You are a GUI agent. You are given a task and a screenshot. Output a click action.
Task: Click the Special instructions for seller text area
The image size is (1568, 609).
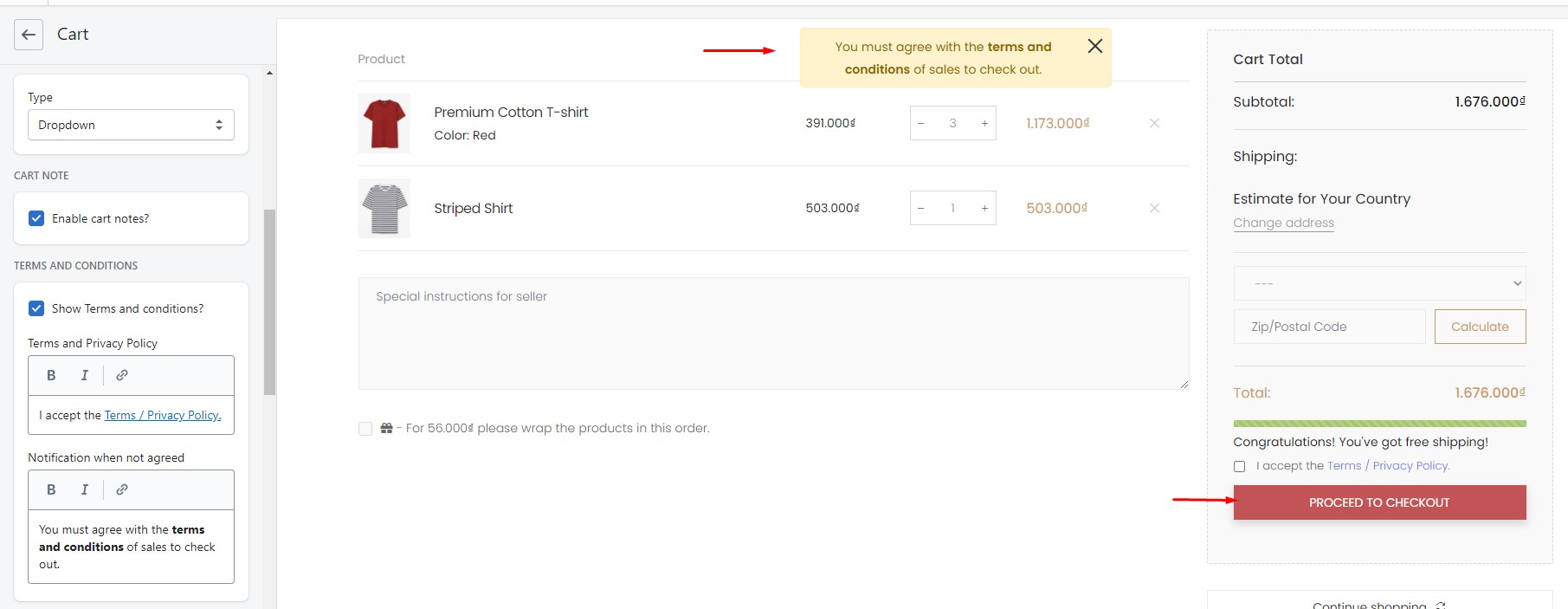click(x=773, y=334)
